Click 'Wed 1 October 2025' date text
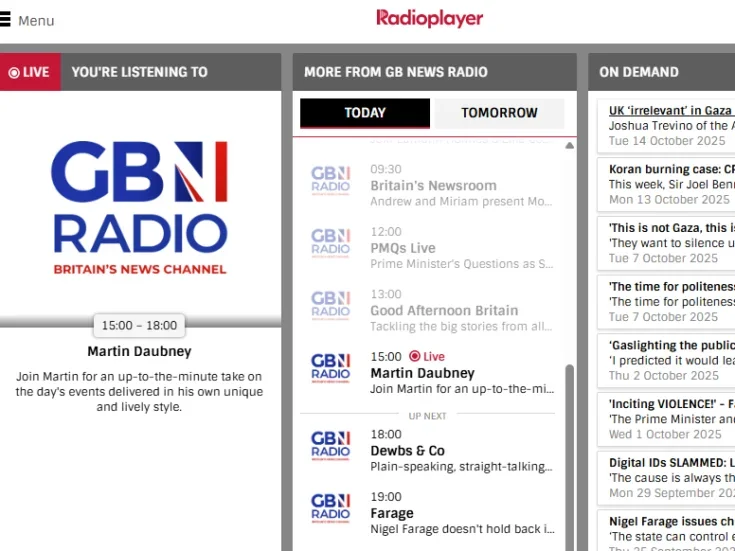 coord(665,434)
